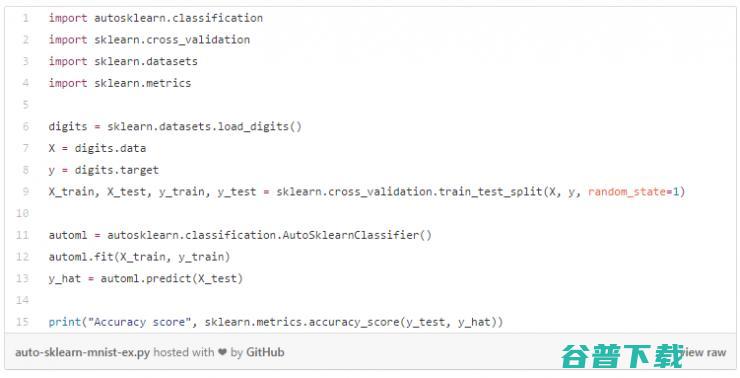Viewport: 740px width, 378px height.
Task: Click the "Accuracy score" string literal
Action: [x=139, y=322]
